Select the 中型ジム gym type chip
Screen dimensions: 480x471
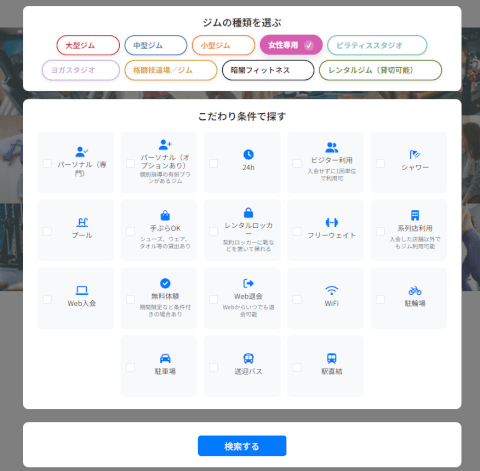pyautogui.click(x=156, y=45)
